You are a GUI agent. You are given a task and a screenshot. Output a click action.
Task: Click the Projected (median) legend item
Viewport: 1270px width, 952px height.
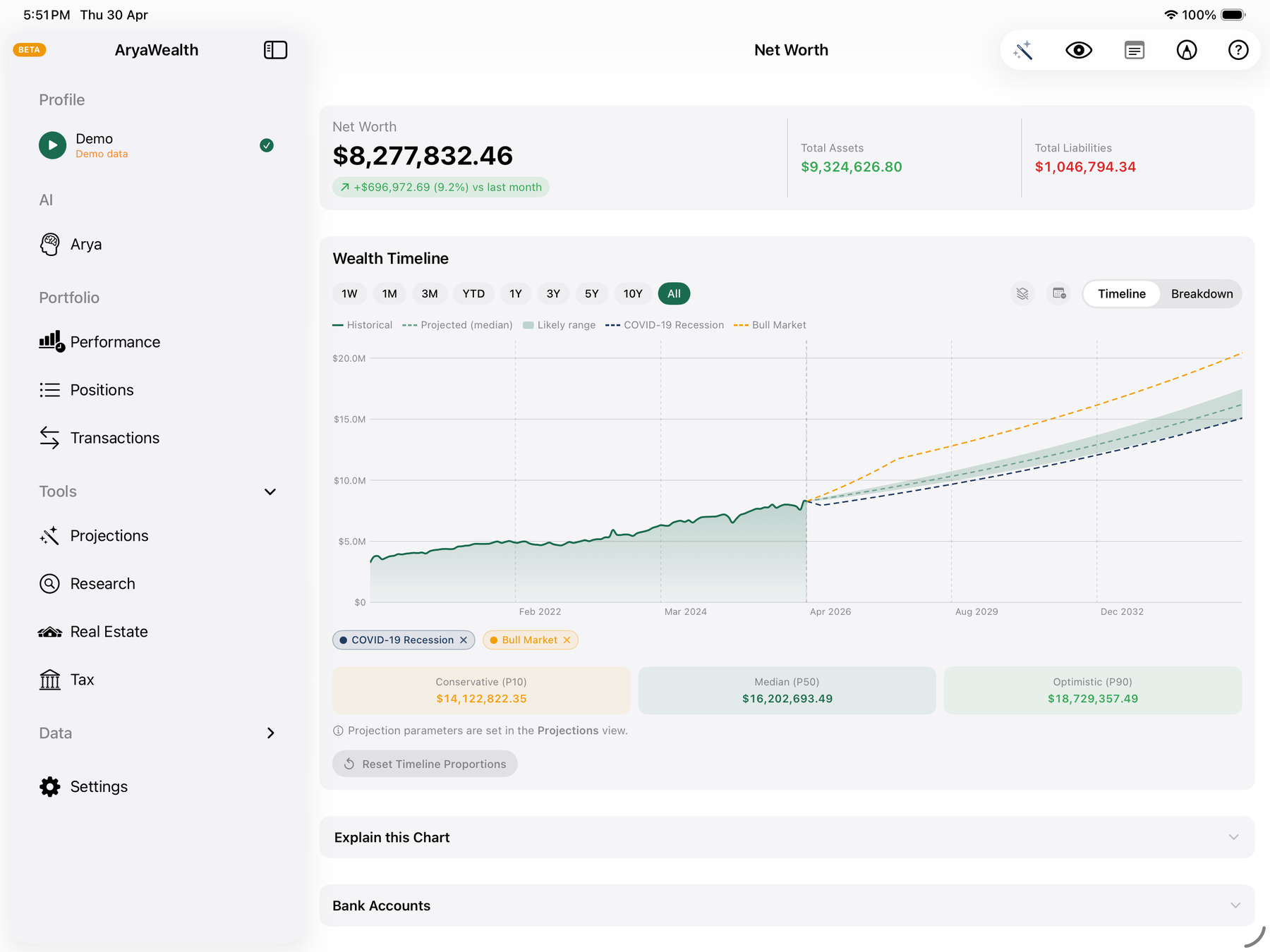pyautogui.click(x=457, y=325)
